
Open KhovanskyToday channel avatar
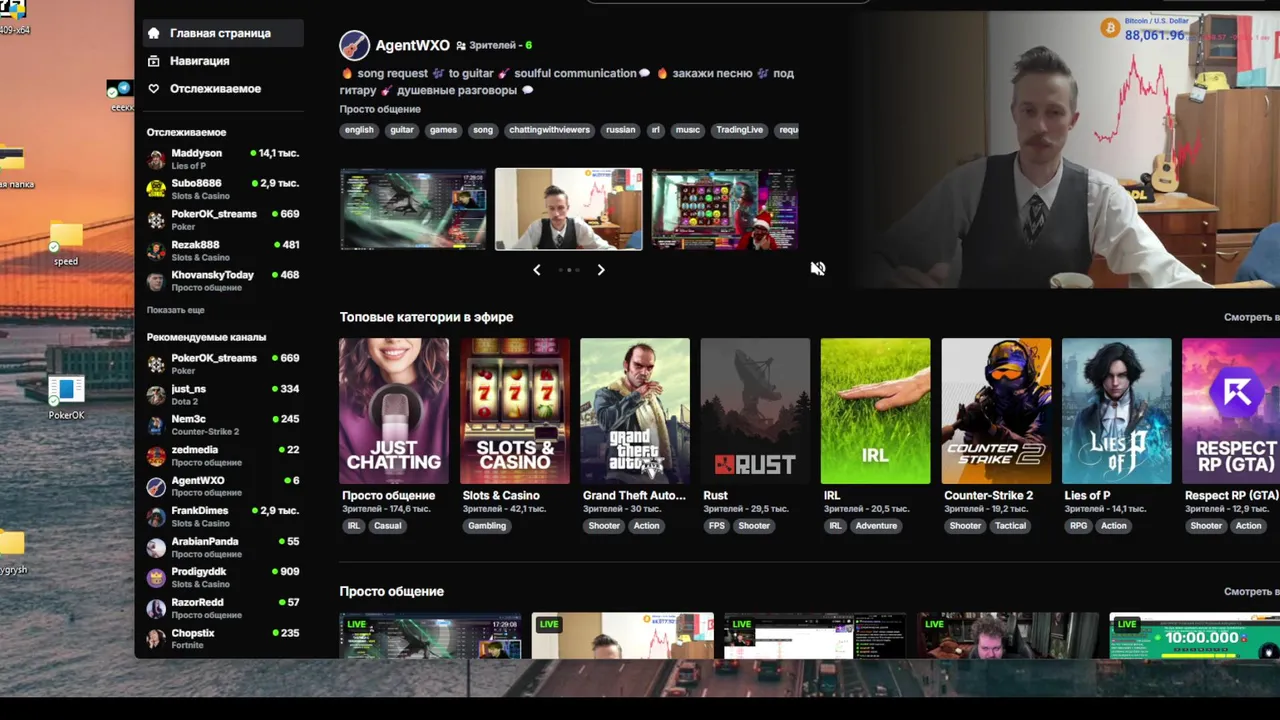click(x=156, y=281)
